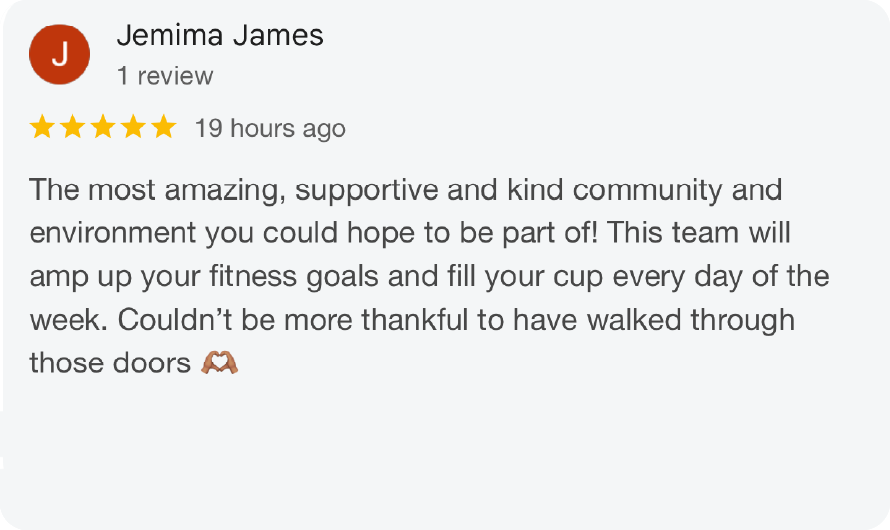
Task: Click the word "Couldn't" in the review
Action: pos(175,320)
